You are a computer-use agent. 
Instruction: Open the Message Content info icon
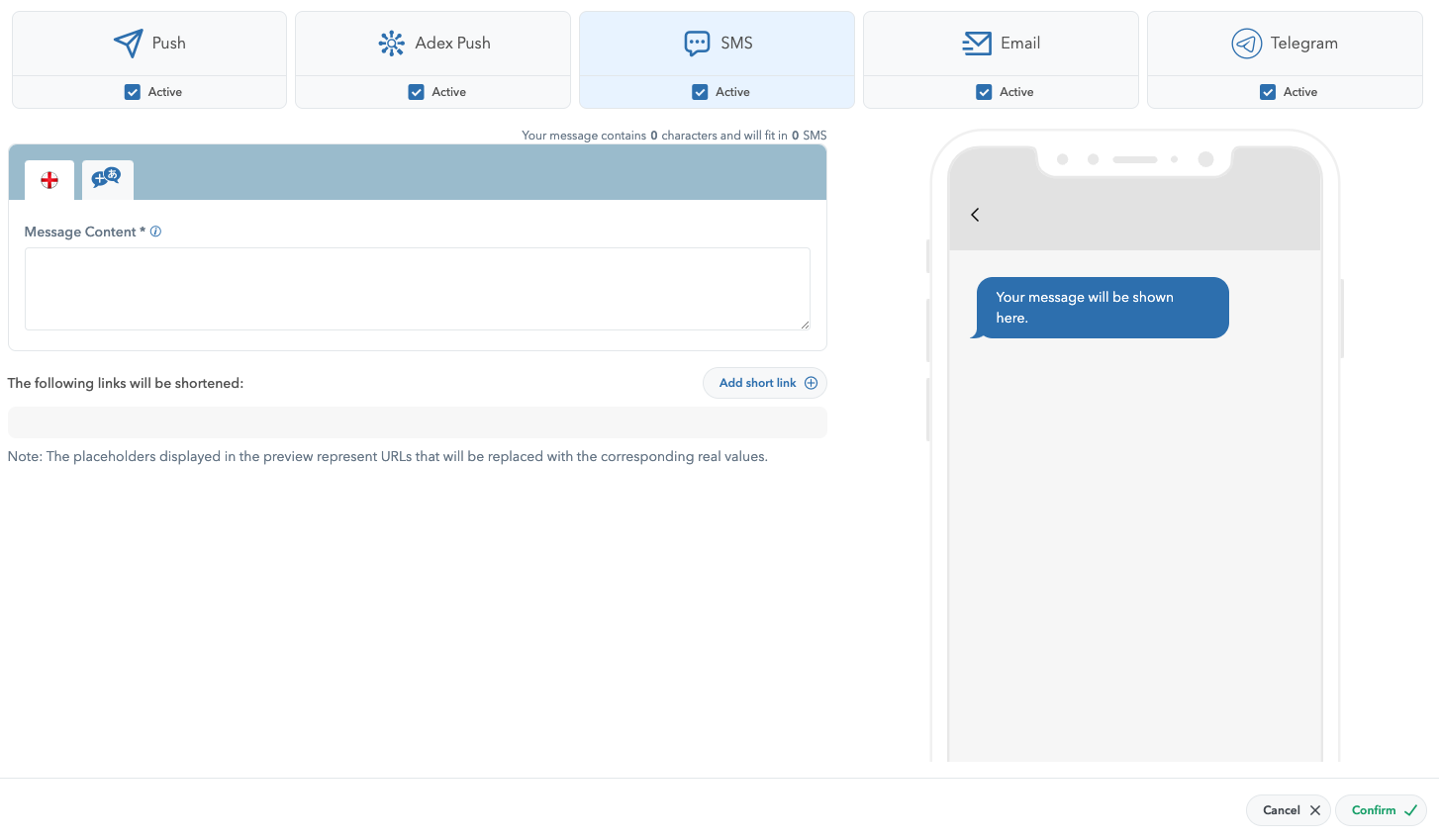click(x=155, y=232)
